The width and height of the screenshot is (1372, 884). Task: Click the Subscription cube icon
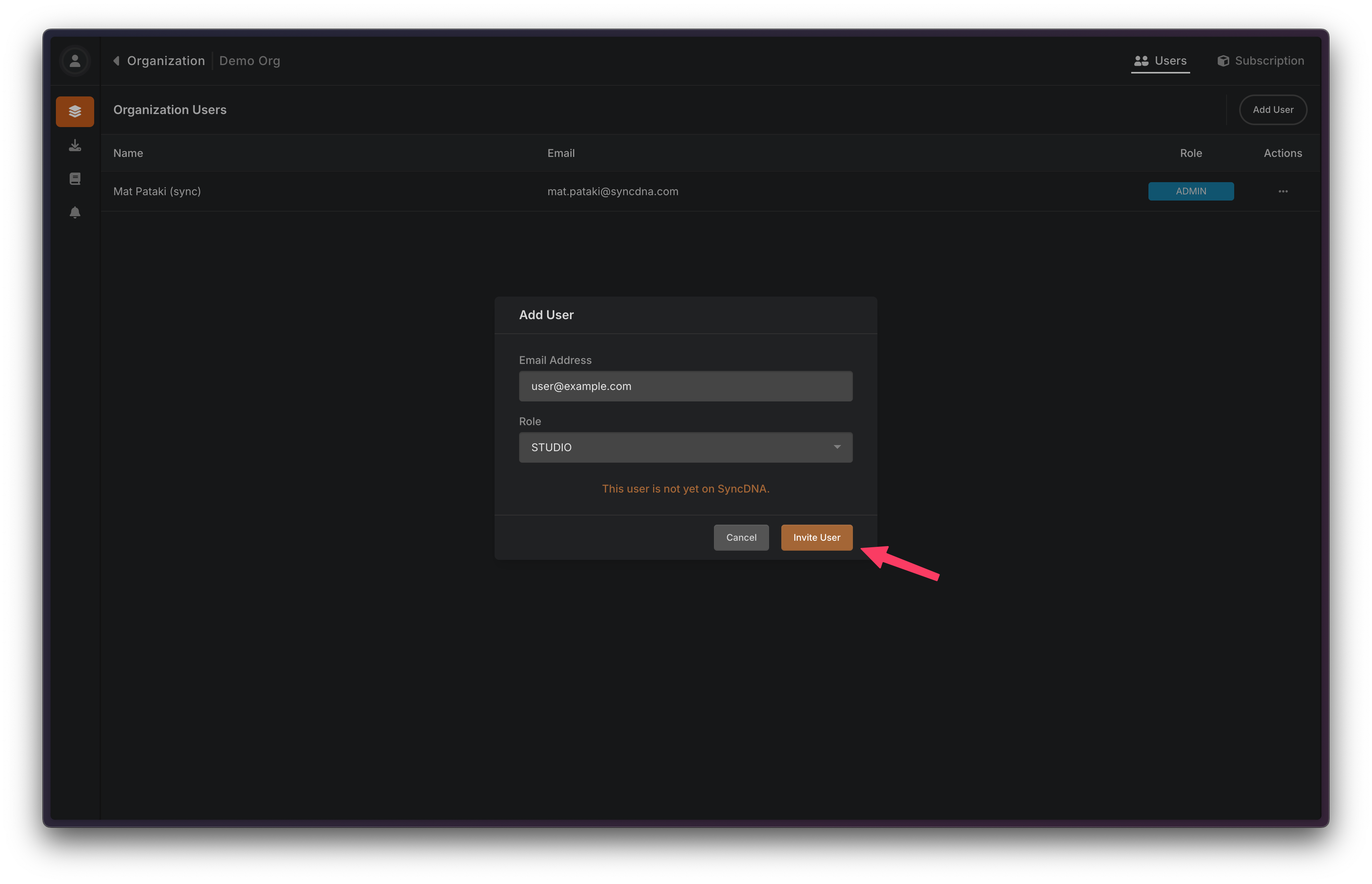pos(1223,61)
